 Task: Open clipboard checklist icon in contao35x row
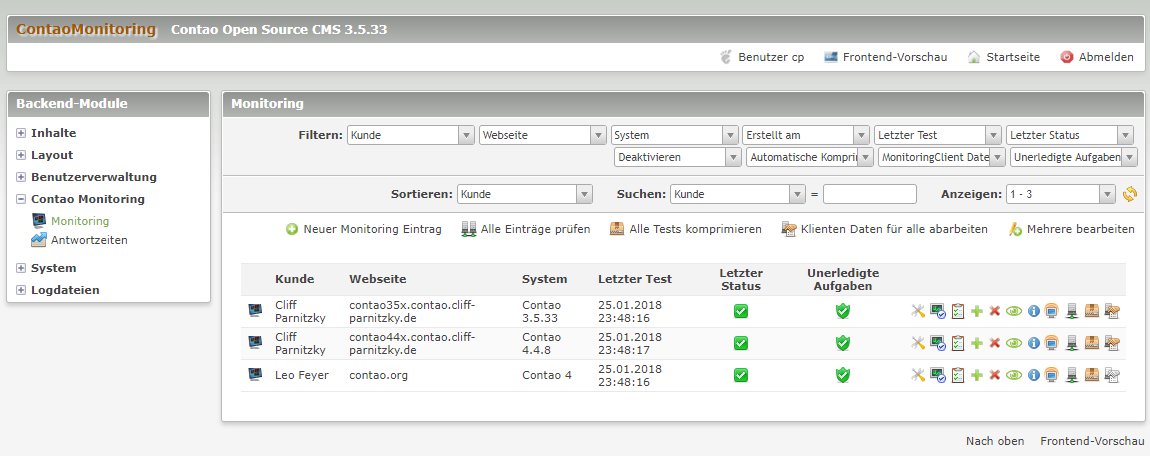coord(957,311)
